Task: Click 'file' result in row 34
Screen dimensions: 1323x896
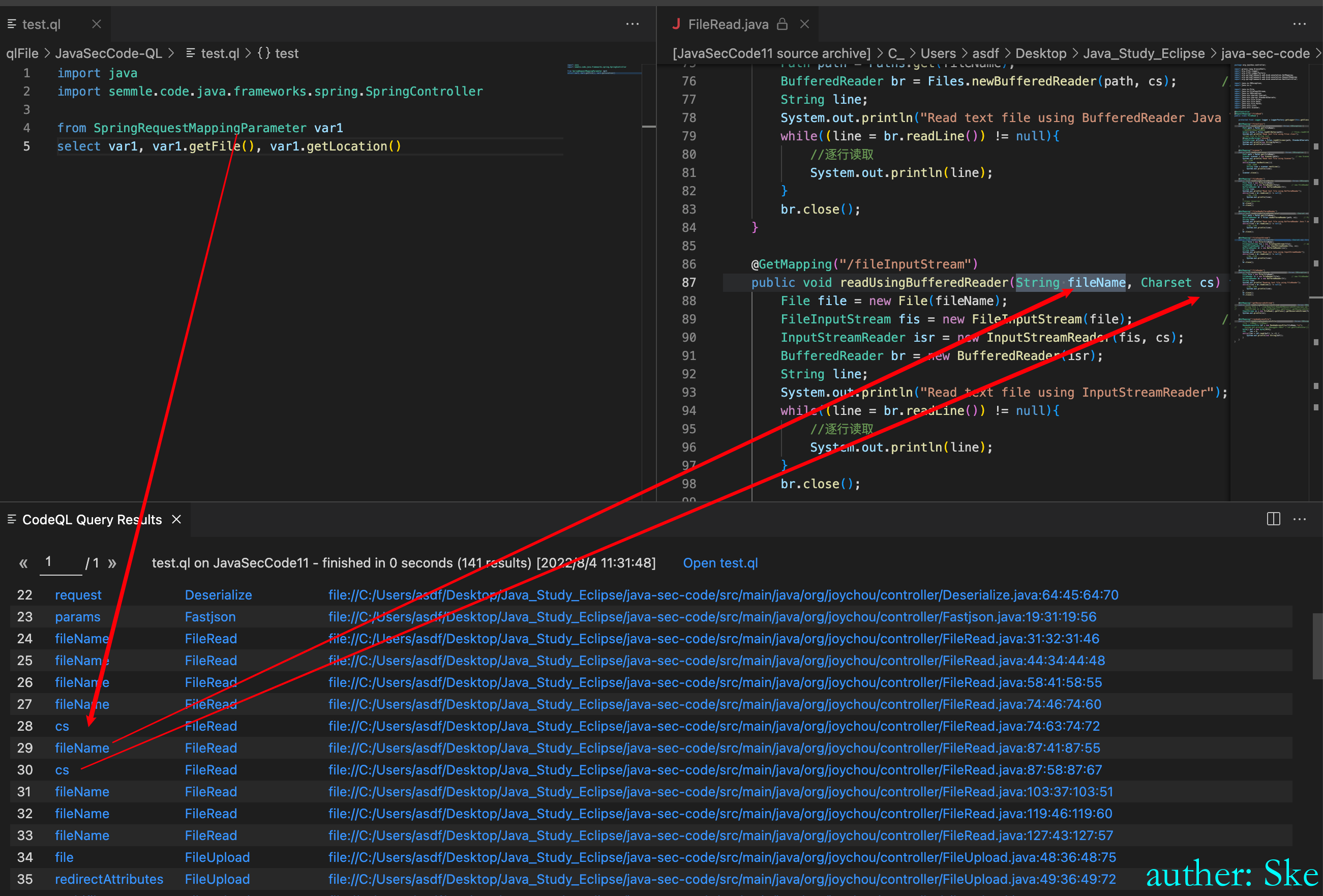Action: (65, 857)
